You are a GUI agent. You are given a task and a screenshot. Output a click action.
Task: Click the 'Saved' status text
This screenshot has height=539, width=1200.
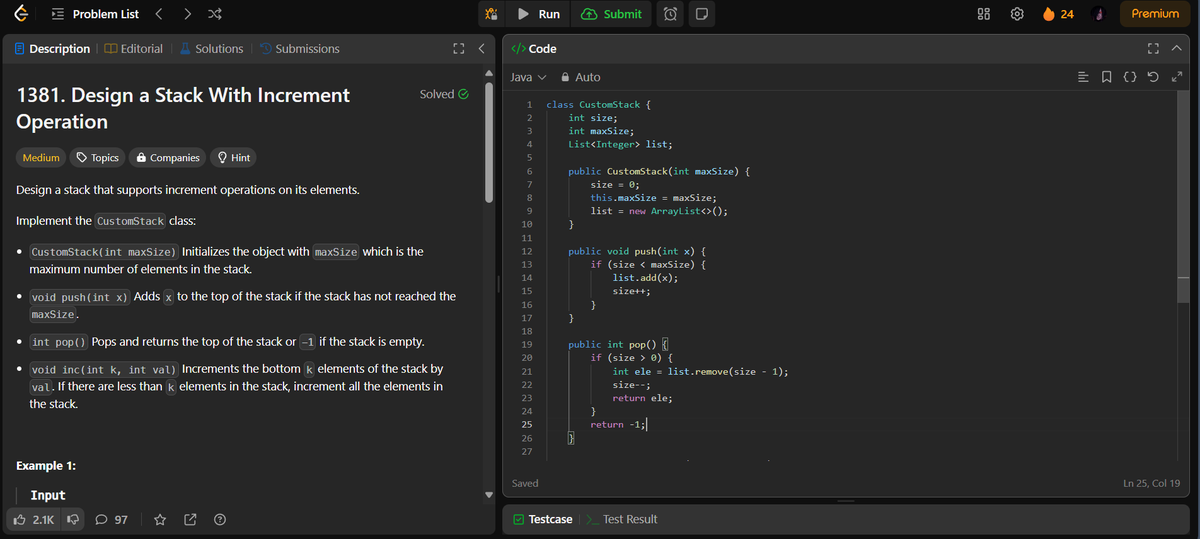click(x=525, y=483)
